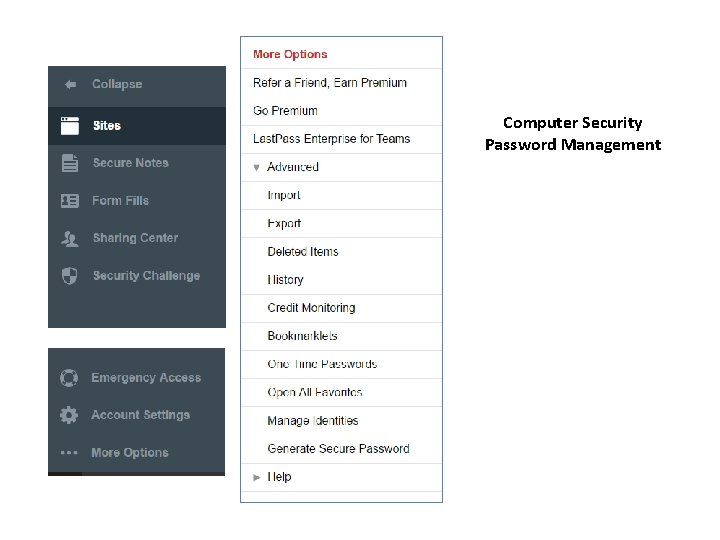Open Credit Monitoring option

(x=311, y=308)
